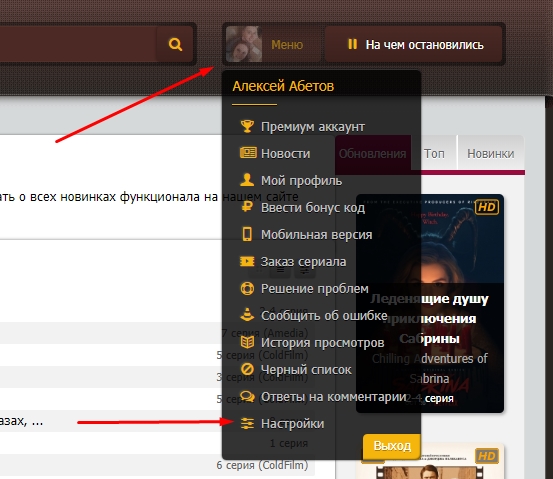This screenshot has height=479, width=553.
Task: Click the ruble icon for bonus code
Action: 247,207
